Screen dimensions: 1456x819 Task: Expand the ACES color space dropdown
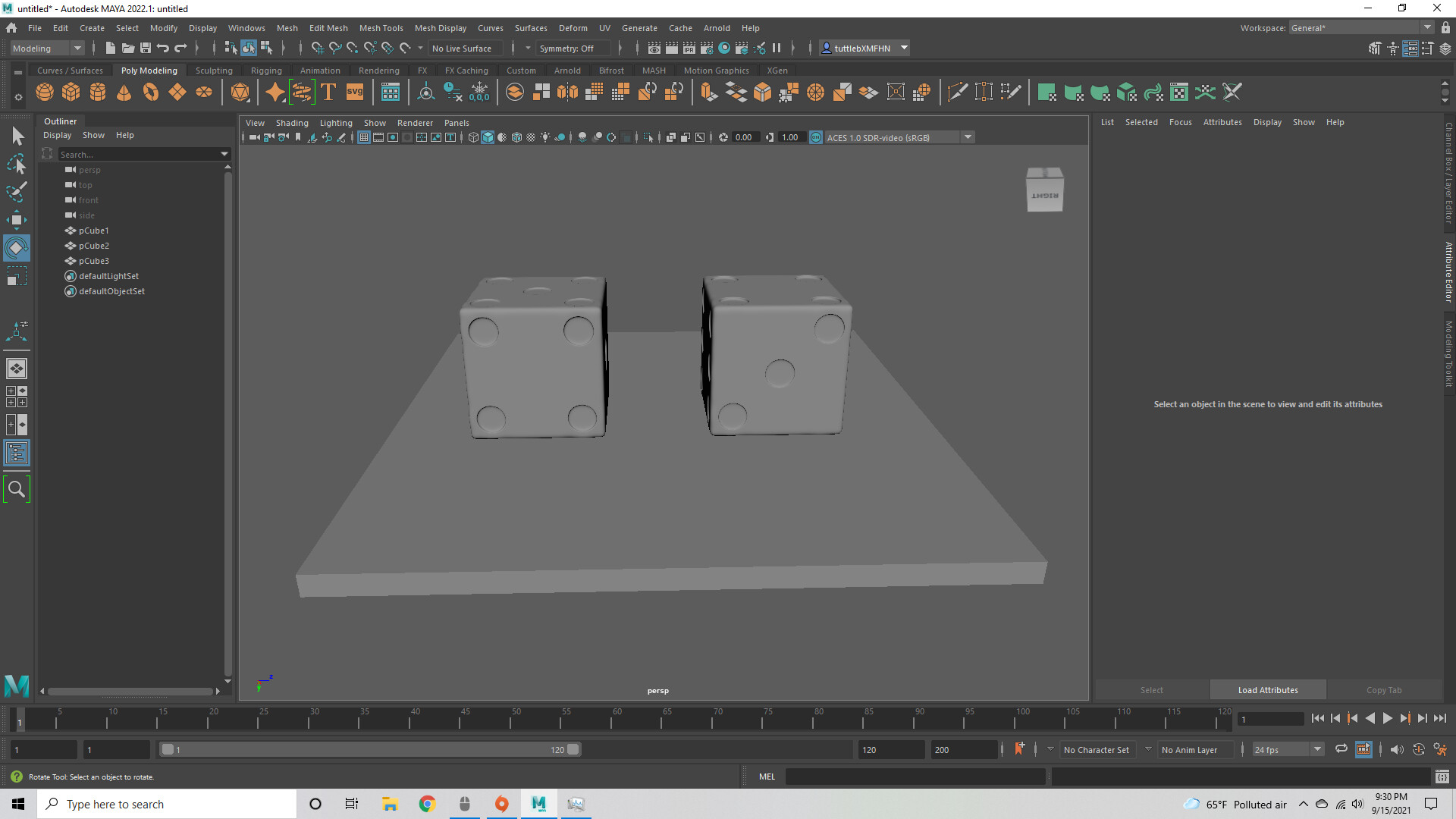click(968, 137)
